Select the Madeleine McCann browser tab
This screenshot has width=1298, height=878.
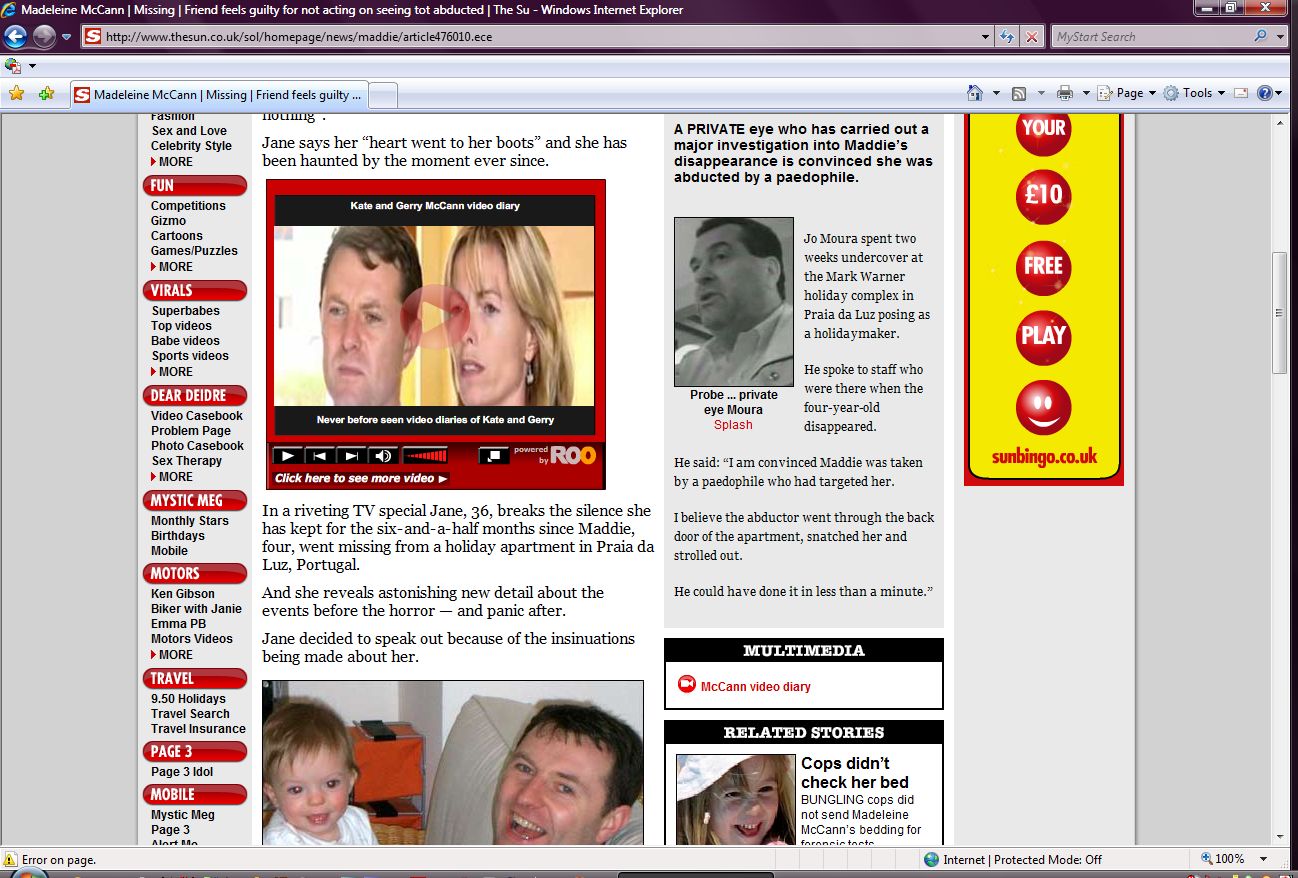[218, 95]
